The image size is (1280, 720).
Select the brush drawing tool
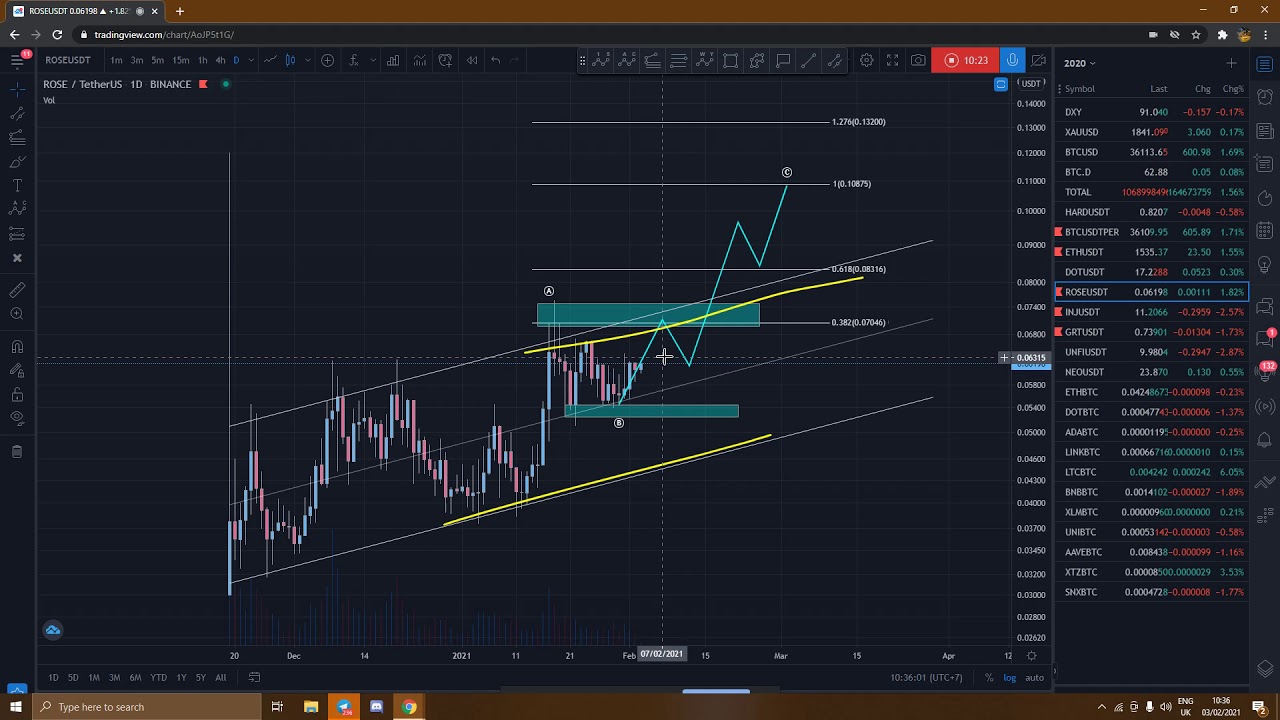tap(17, 162)
